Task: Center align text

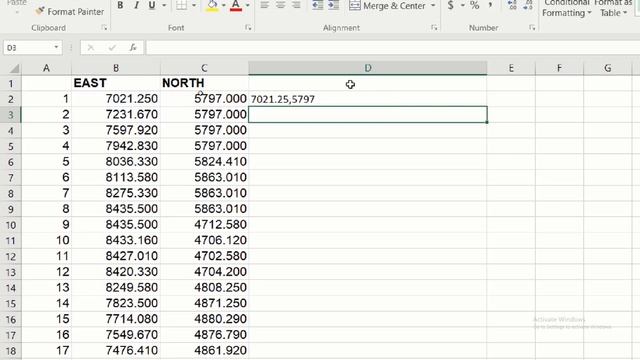Action: coord(280,5)
